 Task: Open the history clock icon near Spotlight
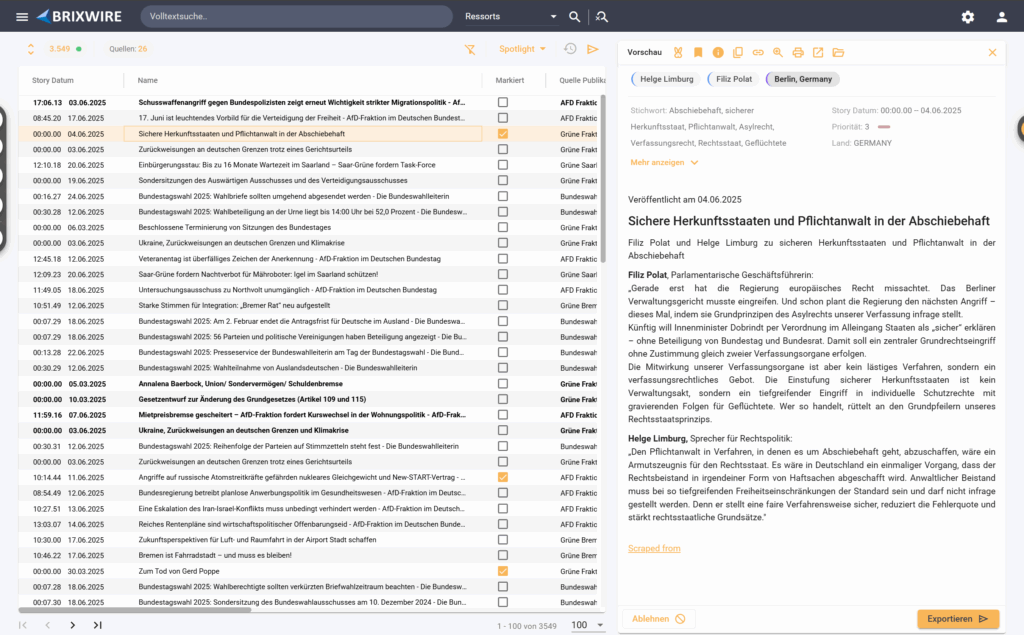[x=570, y=49]
